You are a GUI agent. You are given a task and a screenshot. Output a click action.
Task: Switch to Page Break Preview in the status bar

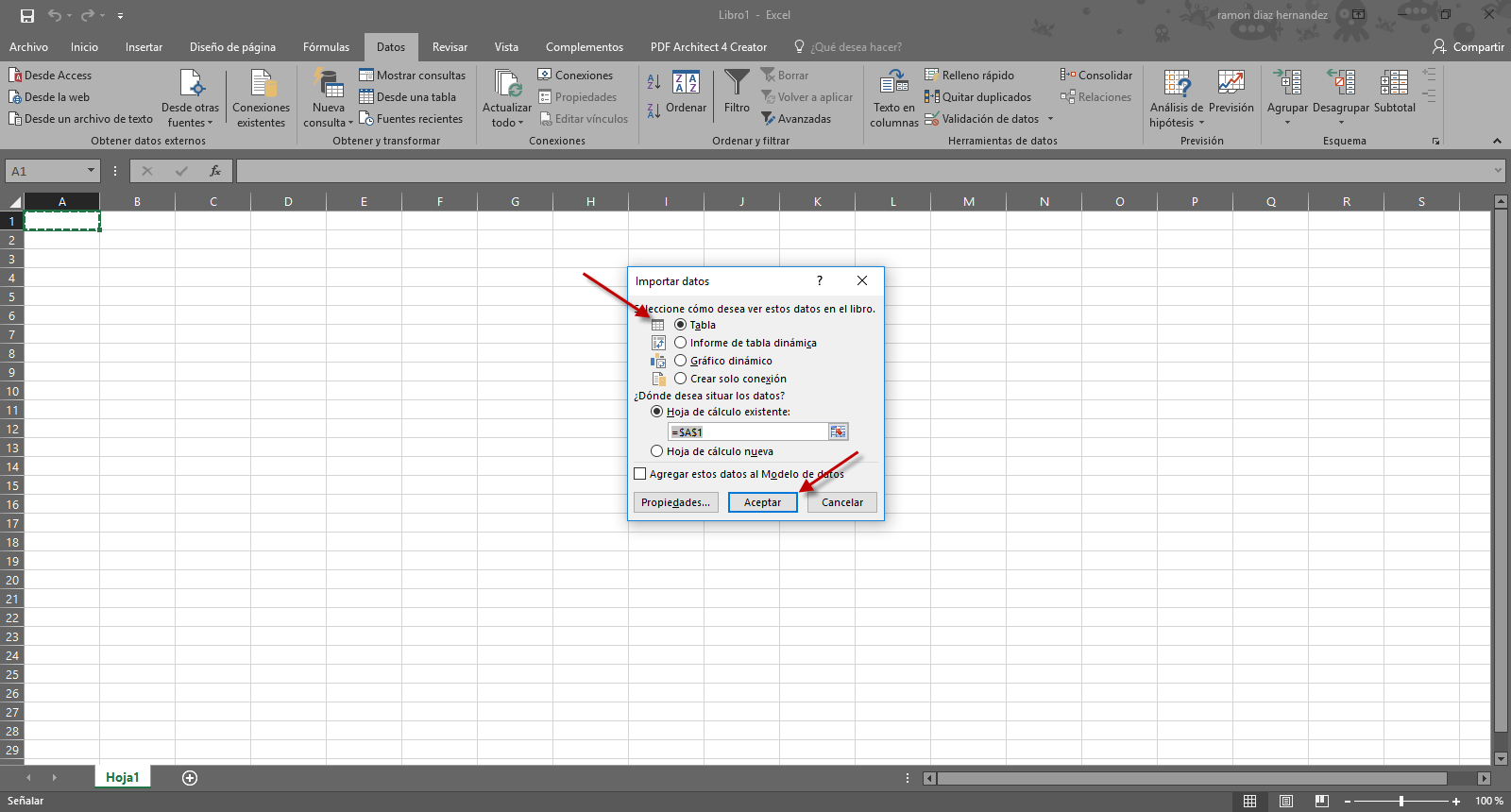click(1322, 801)
